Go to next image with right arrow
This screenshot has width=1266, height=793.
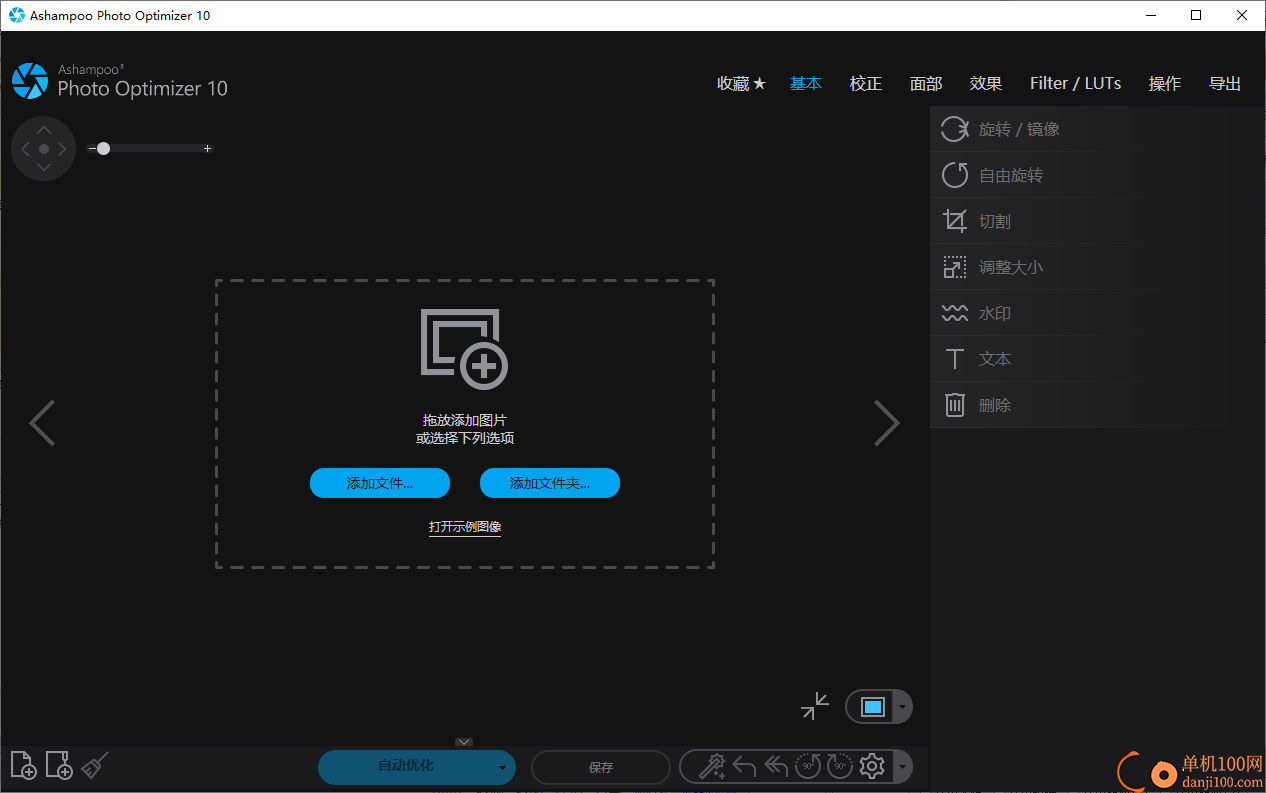click(x=887, y=423)
